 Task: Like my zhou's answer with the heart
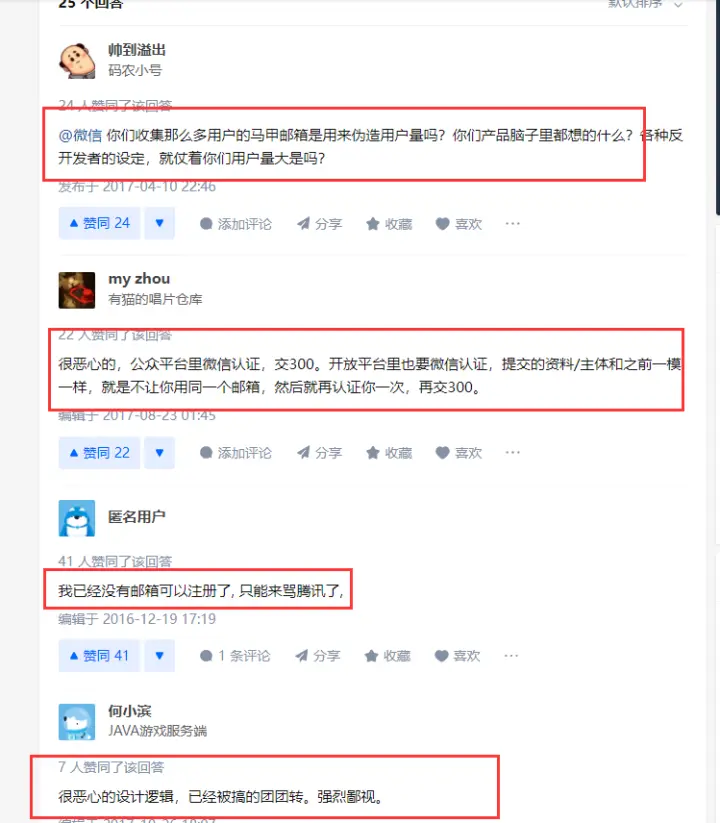pos(459,453)
